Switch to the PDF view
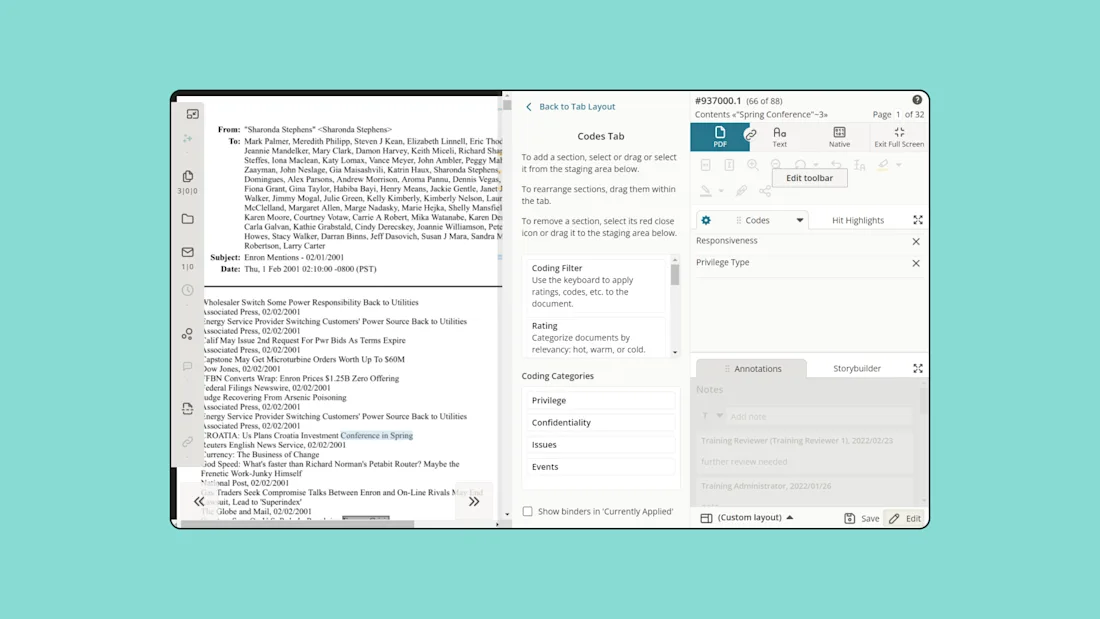This screenshot has height=619, width=1100. pos(720,137)
